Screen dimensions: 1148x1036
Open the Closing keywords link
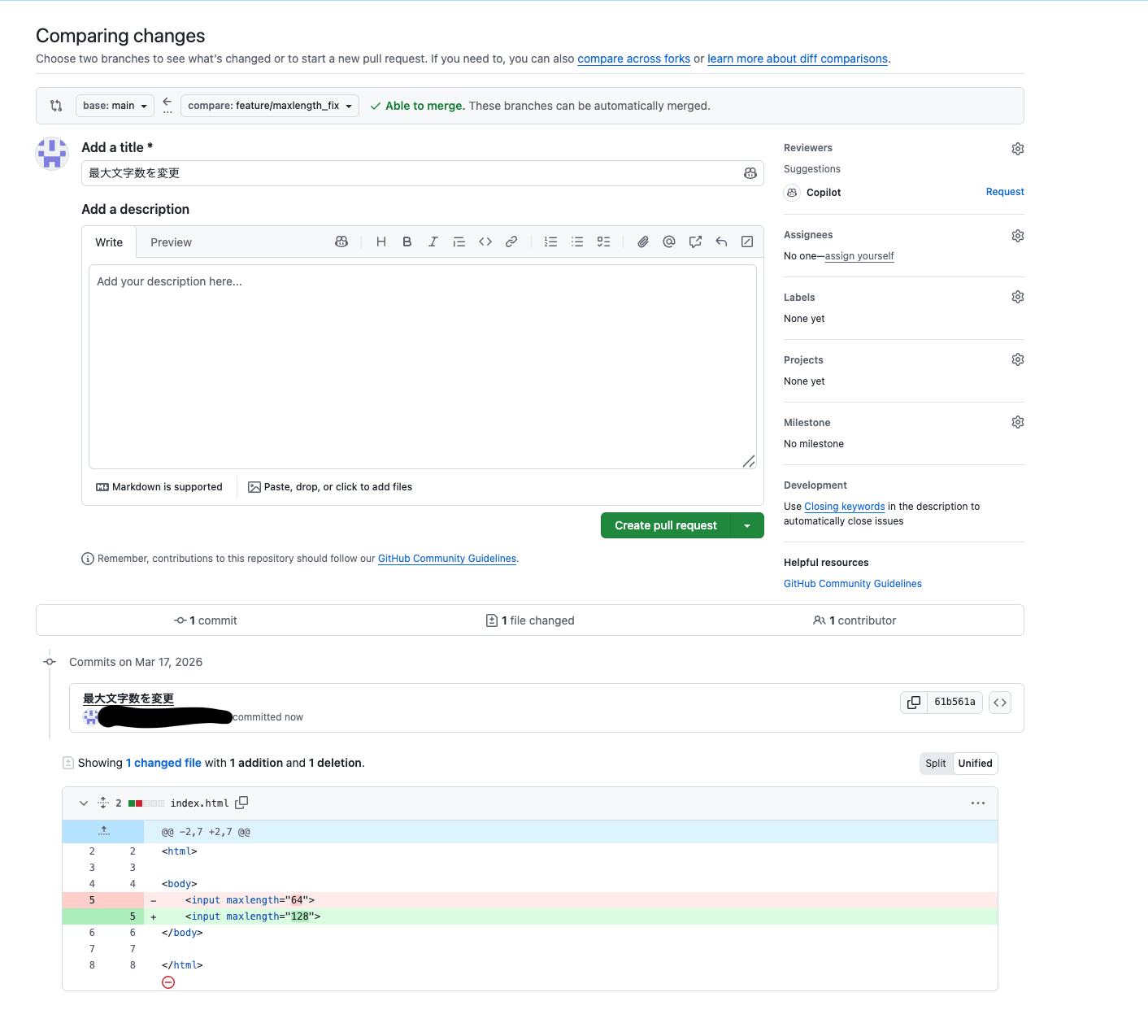(x=845, y=507)
